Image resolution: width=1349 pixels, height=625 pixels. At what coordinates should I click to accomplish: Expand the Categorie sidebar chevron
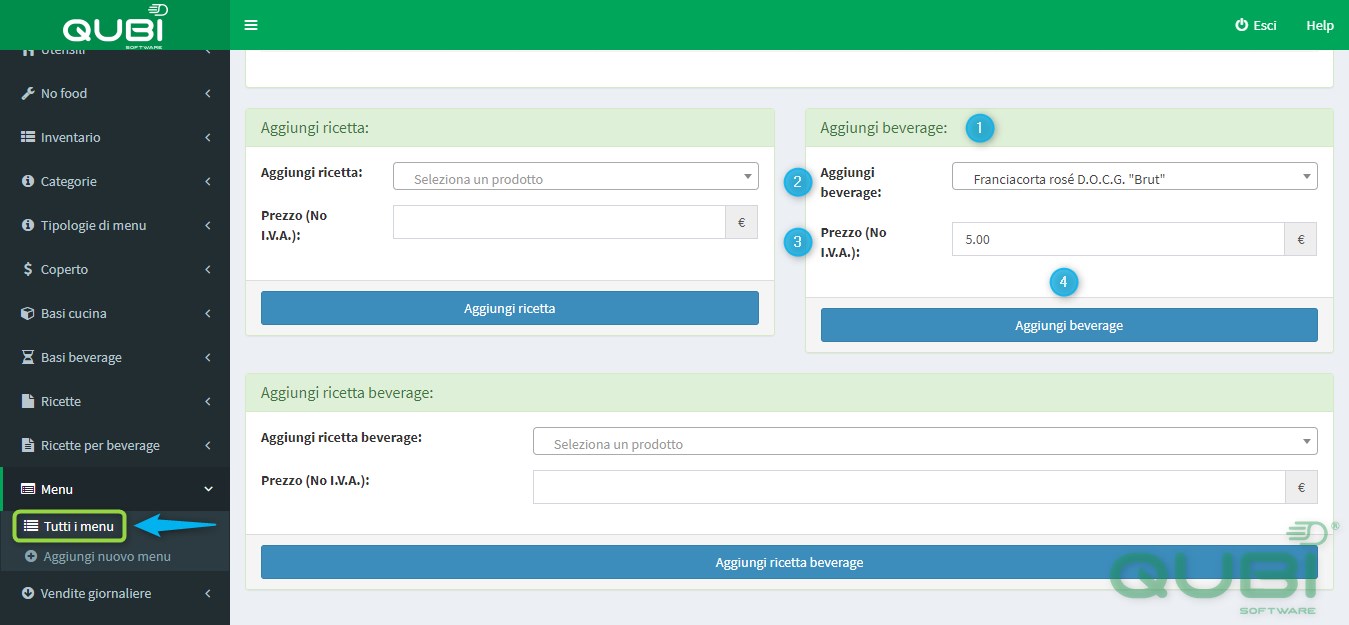point(208,181)
